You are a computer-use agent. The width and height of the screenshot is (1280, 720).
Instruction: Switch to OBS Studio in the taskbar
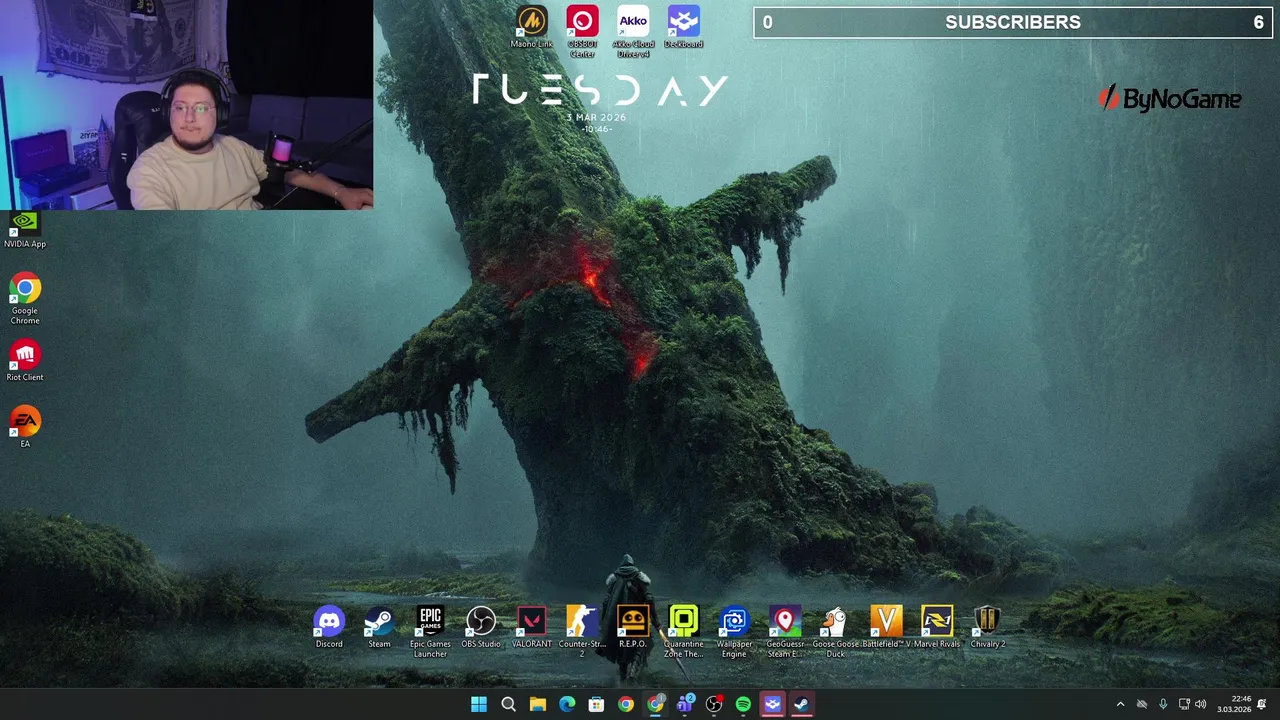(714, 705)
